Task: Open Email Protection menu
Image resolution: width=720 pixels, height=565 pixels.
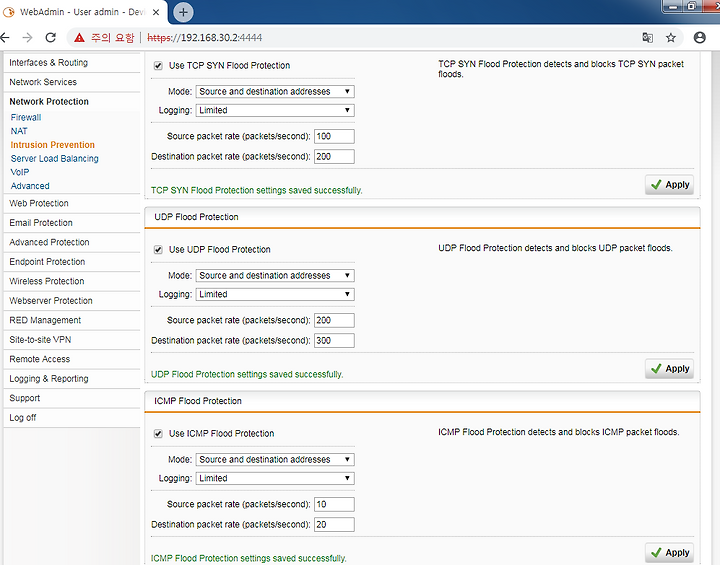Action: pyautogui.click(x=72, y=223)
